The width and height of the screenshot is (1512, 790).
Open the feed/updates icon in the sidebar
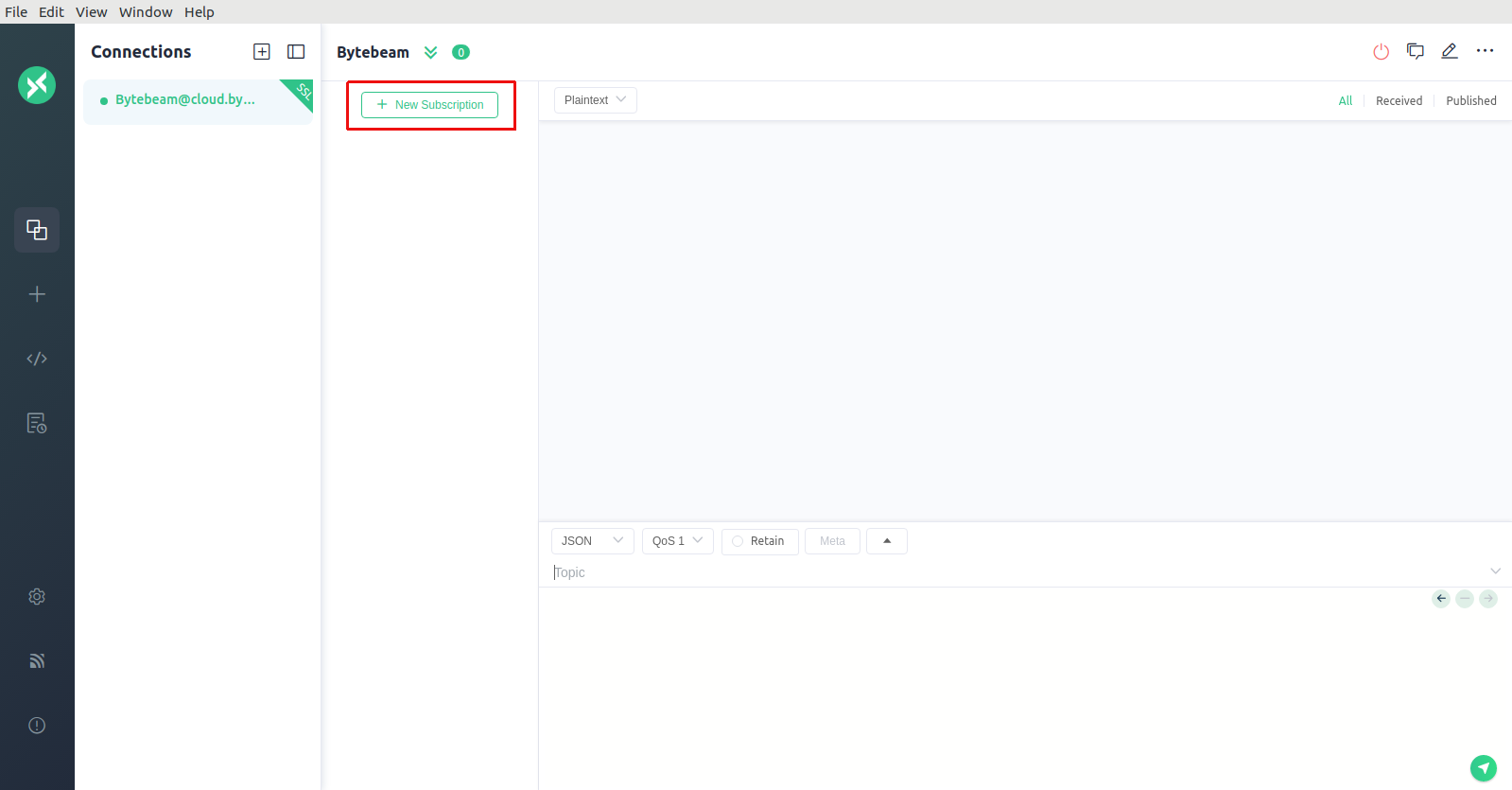pos(37,661)
